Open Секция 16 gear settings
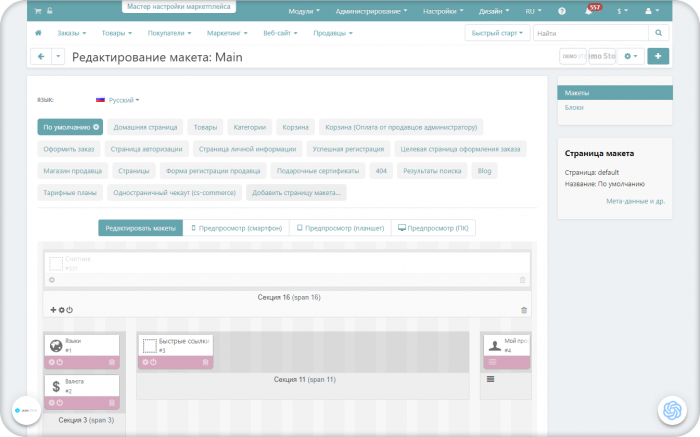The height and width of the screenshot is (437, 700). coord(62,310)
